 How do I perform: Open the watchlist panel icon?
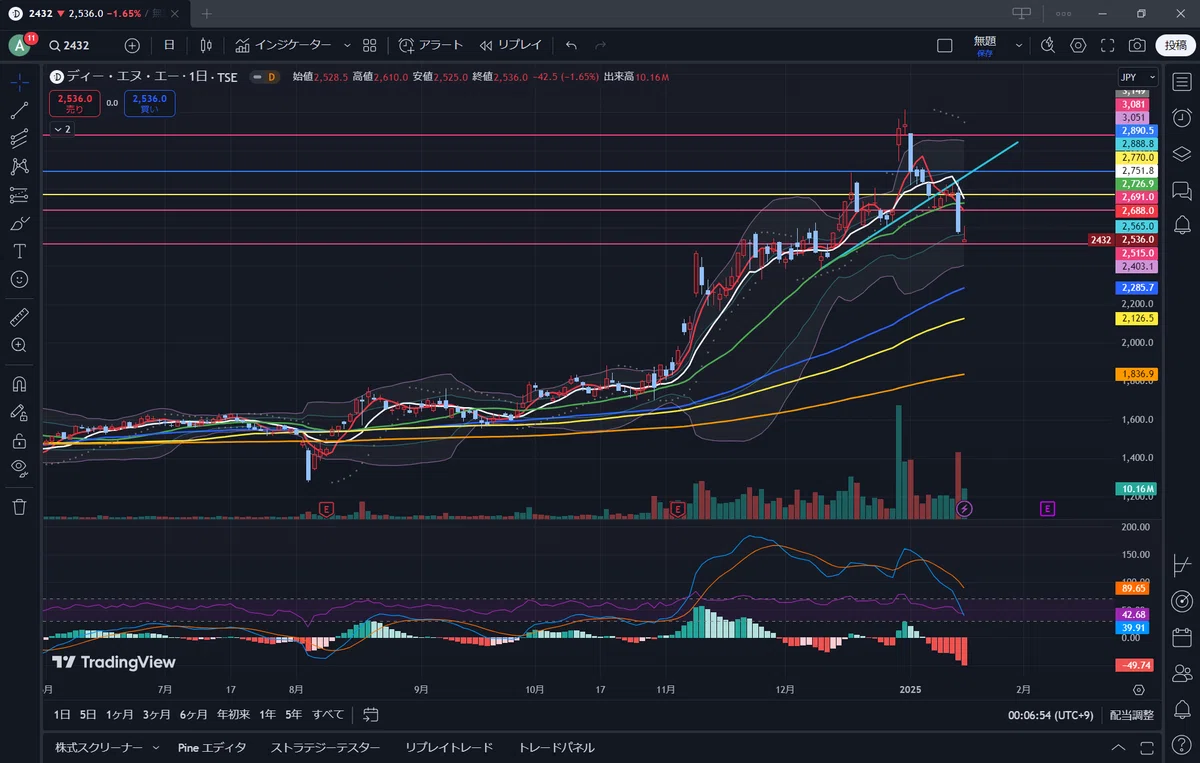tap(1181, 82)
